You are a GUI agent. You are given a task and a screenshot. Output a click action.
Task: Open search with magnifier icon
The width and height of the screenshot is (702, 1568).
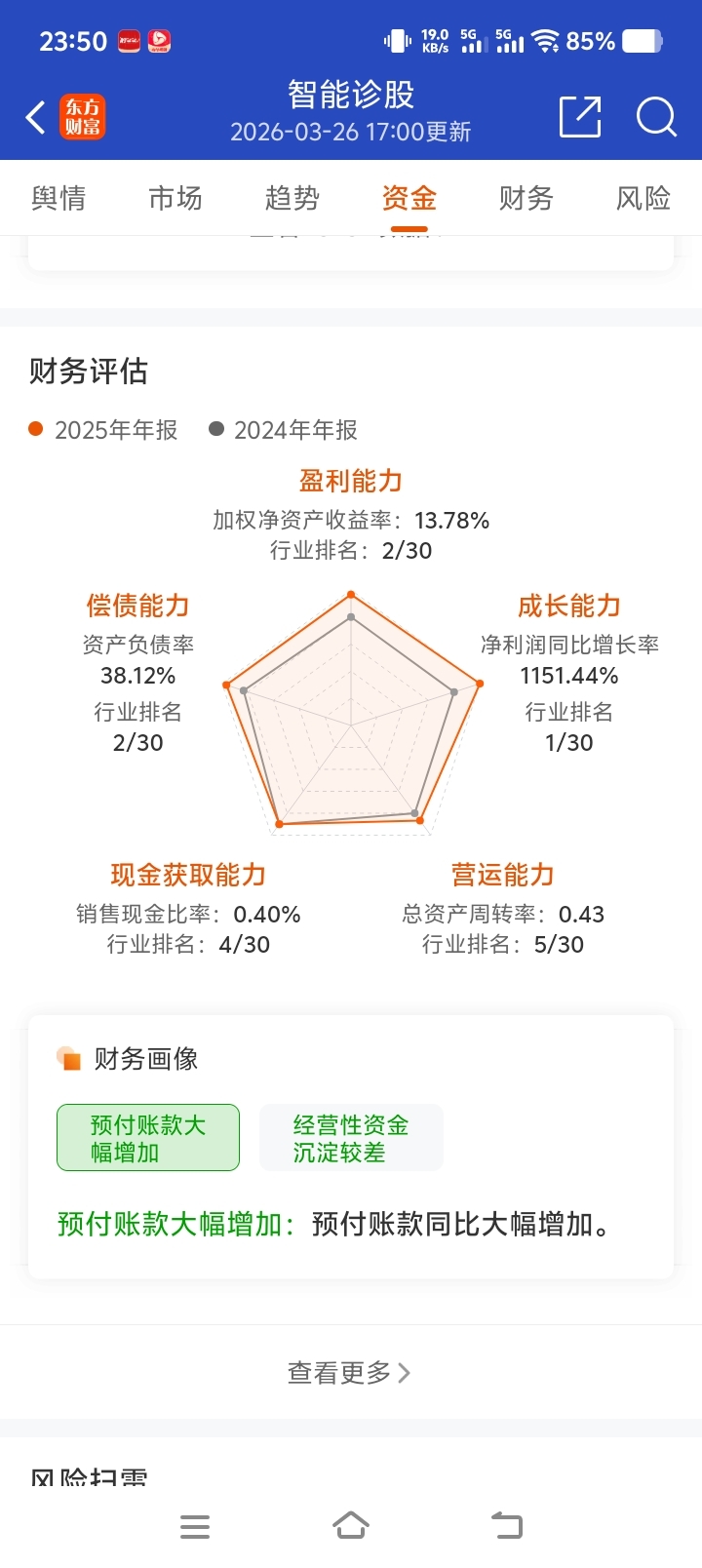656,117
